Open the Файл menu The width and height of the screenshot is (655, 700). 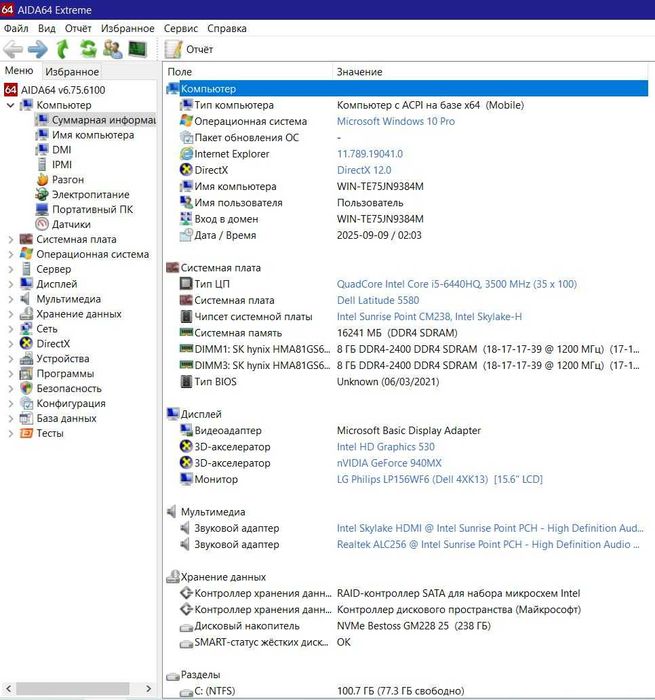click(16, 29)
